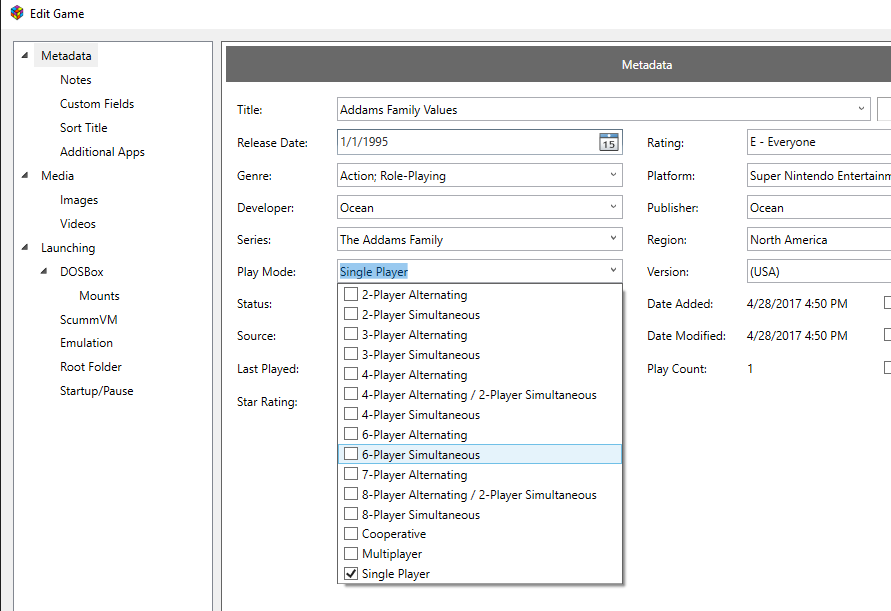Open the Emulation section
The image size is (891, 611).
(86, 343)
